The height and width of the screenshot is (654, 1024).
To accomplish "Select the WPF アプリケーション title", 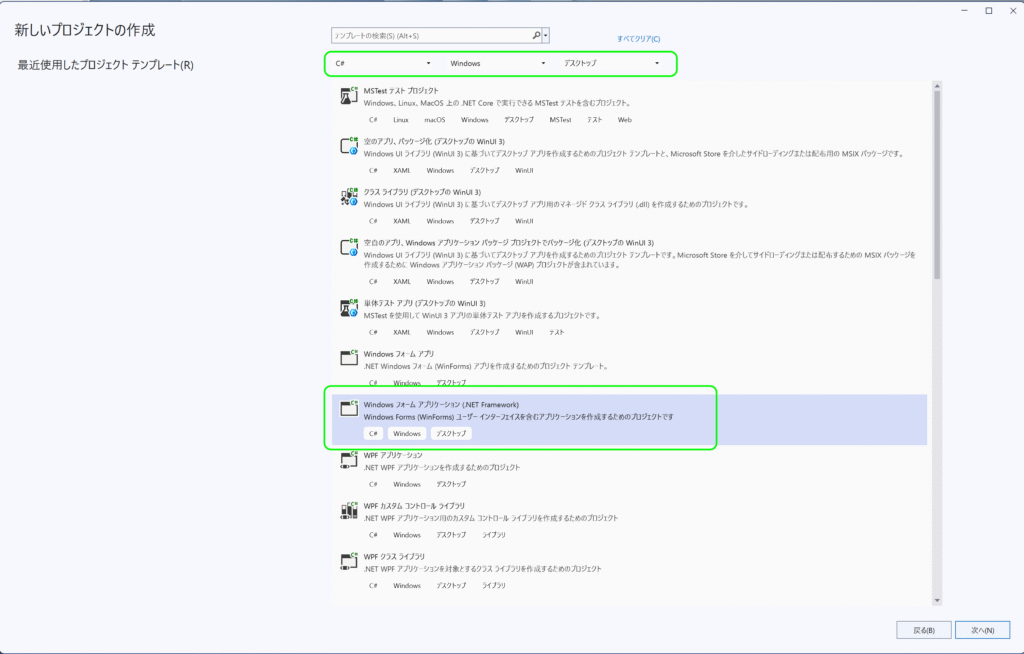I will (393, 455).
